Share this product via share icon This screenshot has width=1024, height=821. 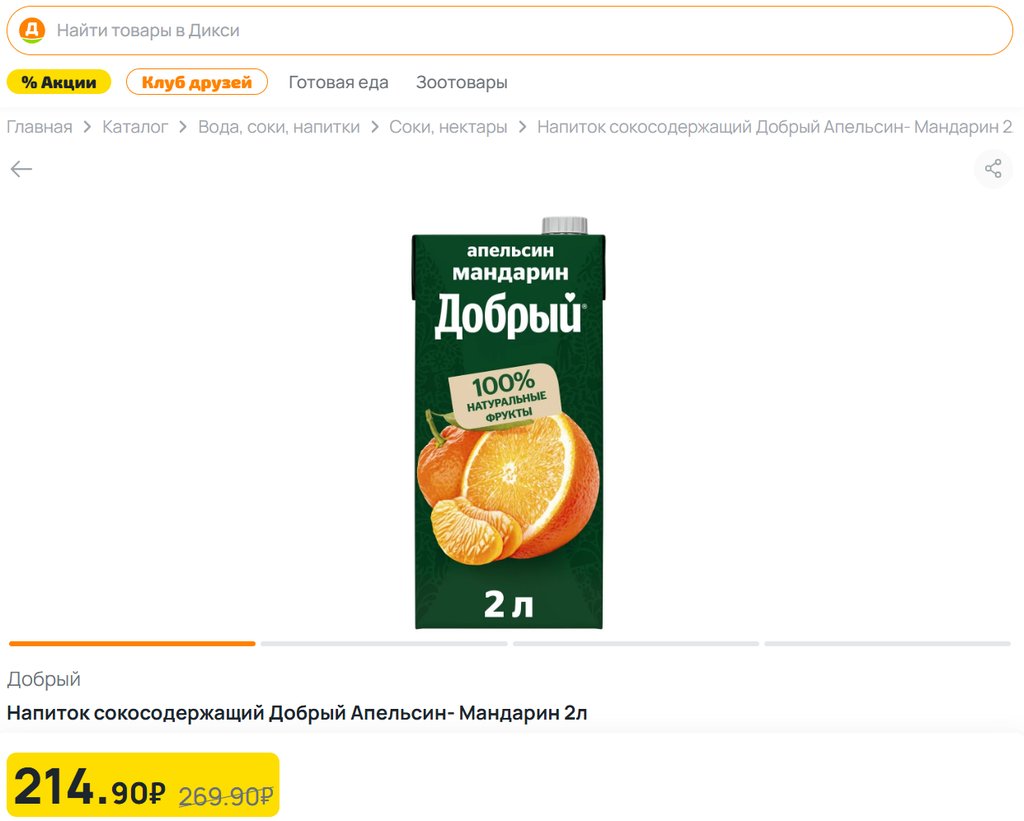[992, 169]
